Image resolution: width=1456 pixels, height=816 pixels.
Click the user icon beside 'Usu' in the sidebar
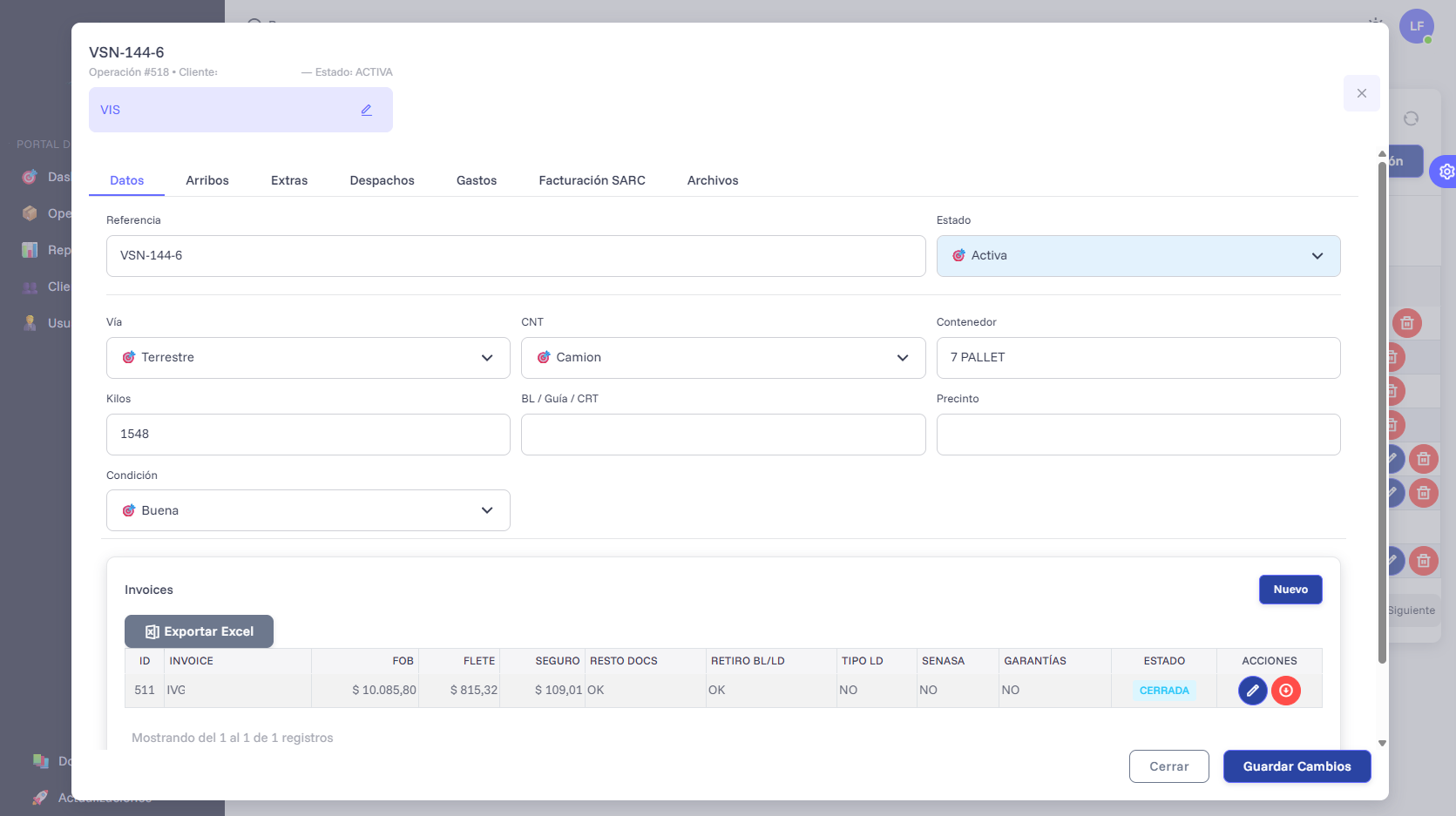(x=30, y=323)
